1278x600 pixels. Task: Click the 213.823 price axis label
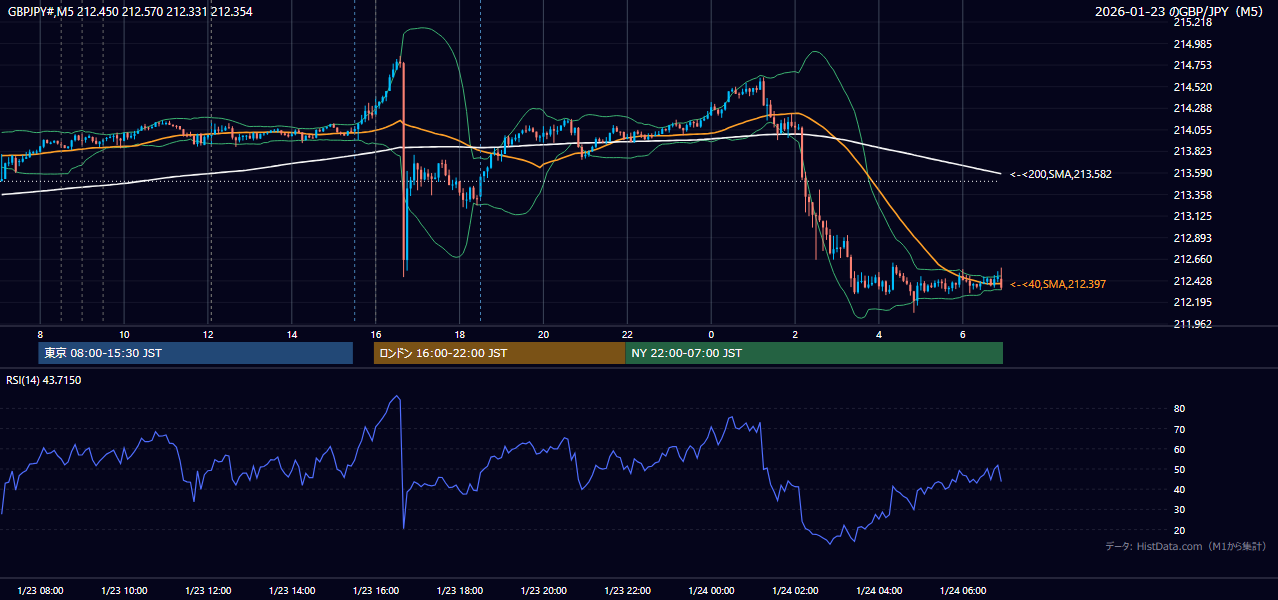(x=1193, y=152)
